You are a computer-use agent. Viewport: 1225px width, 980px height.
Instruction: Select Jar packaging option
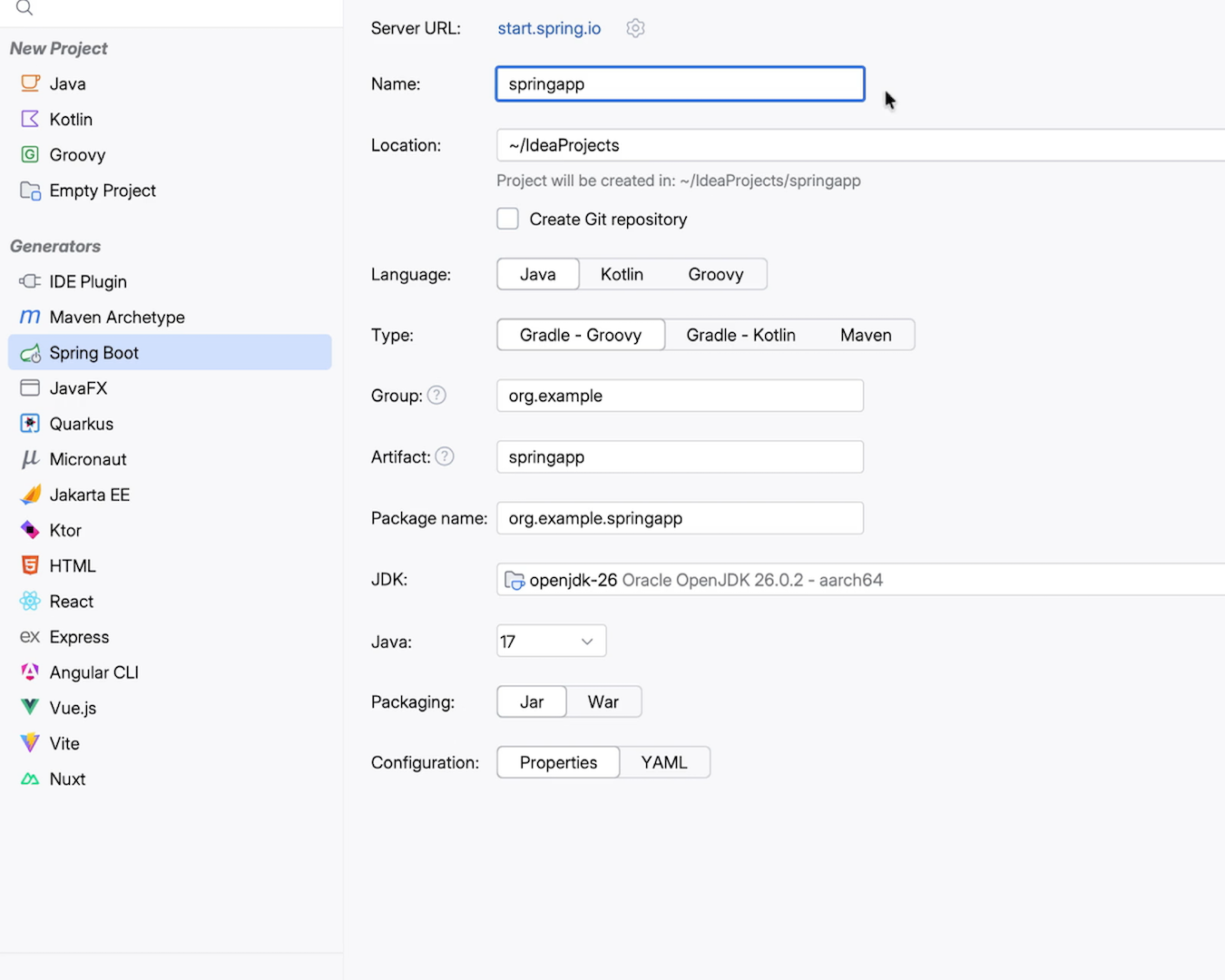click(x=532, y=701)
